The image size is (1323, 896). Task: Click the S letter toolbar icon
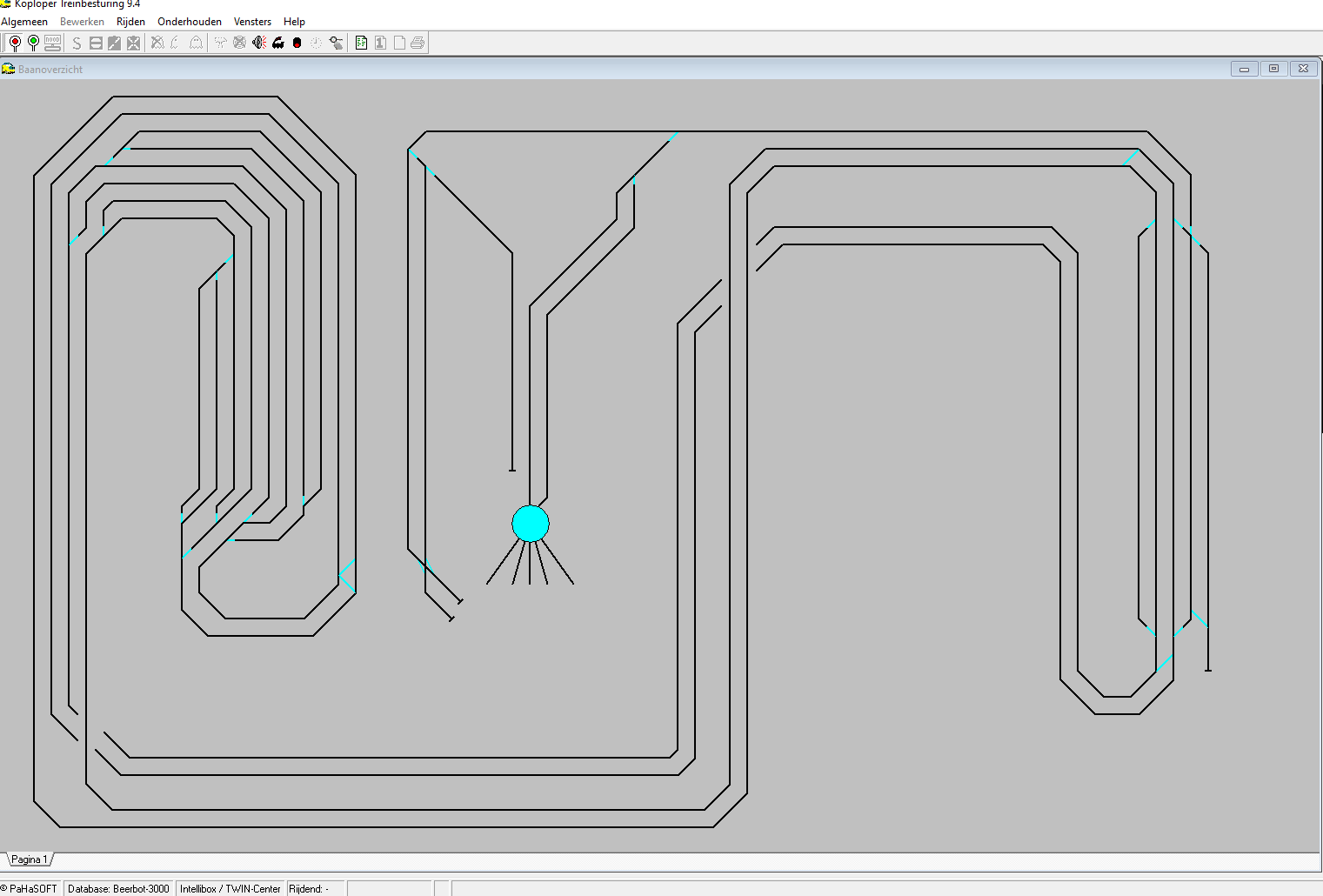[x=77, y=43]
